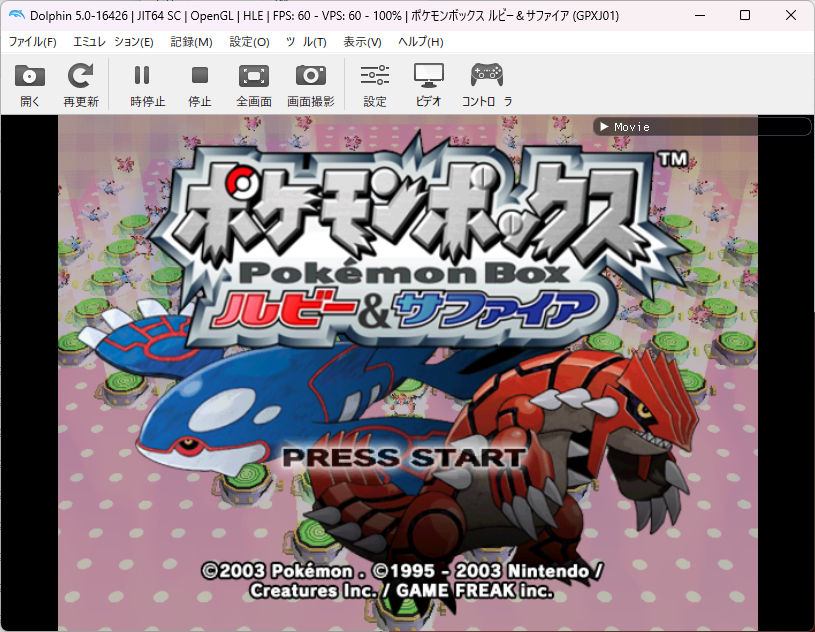This screenshot has height=632, width=815.
Task: Minimize the Dolphin window
Action: click(700, 15)
